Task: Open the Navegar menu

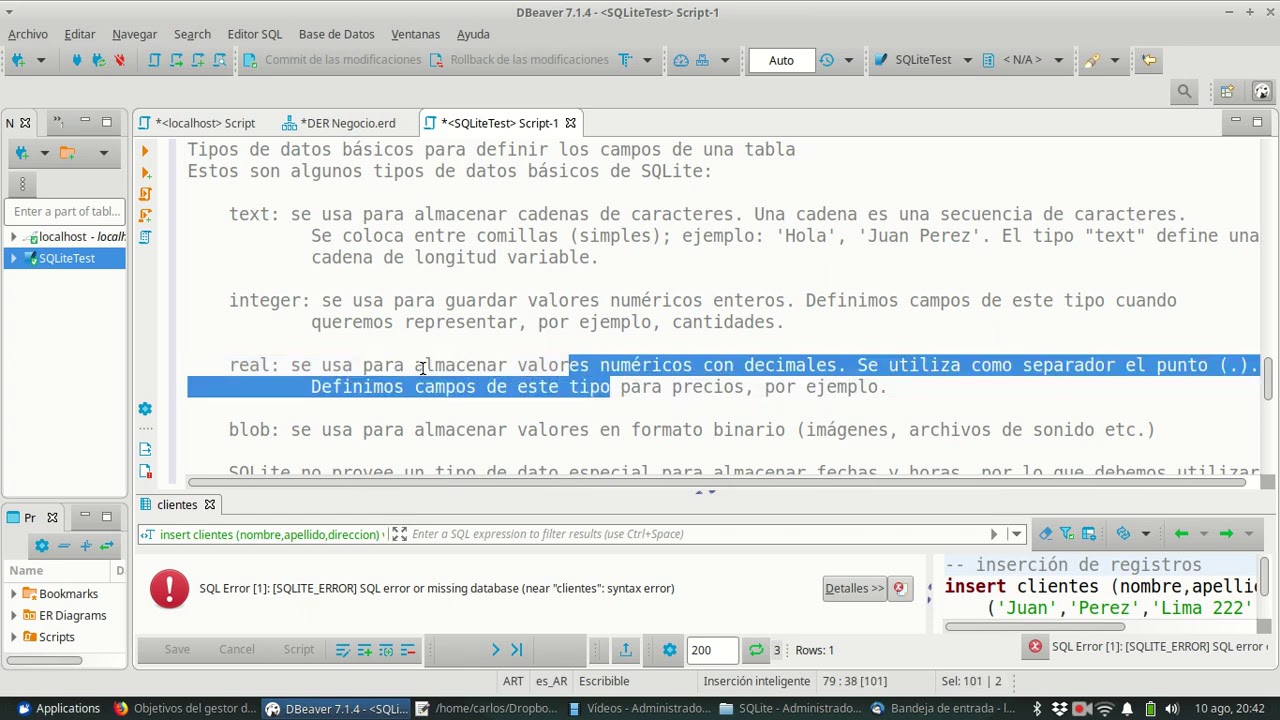Action: click(134, 34)
